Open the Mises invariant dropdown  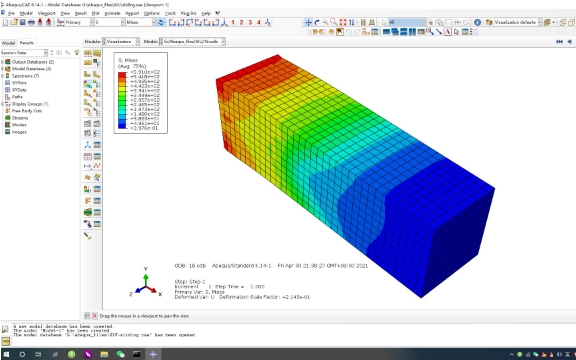pos(141,22)
